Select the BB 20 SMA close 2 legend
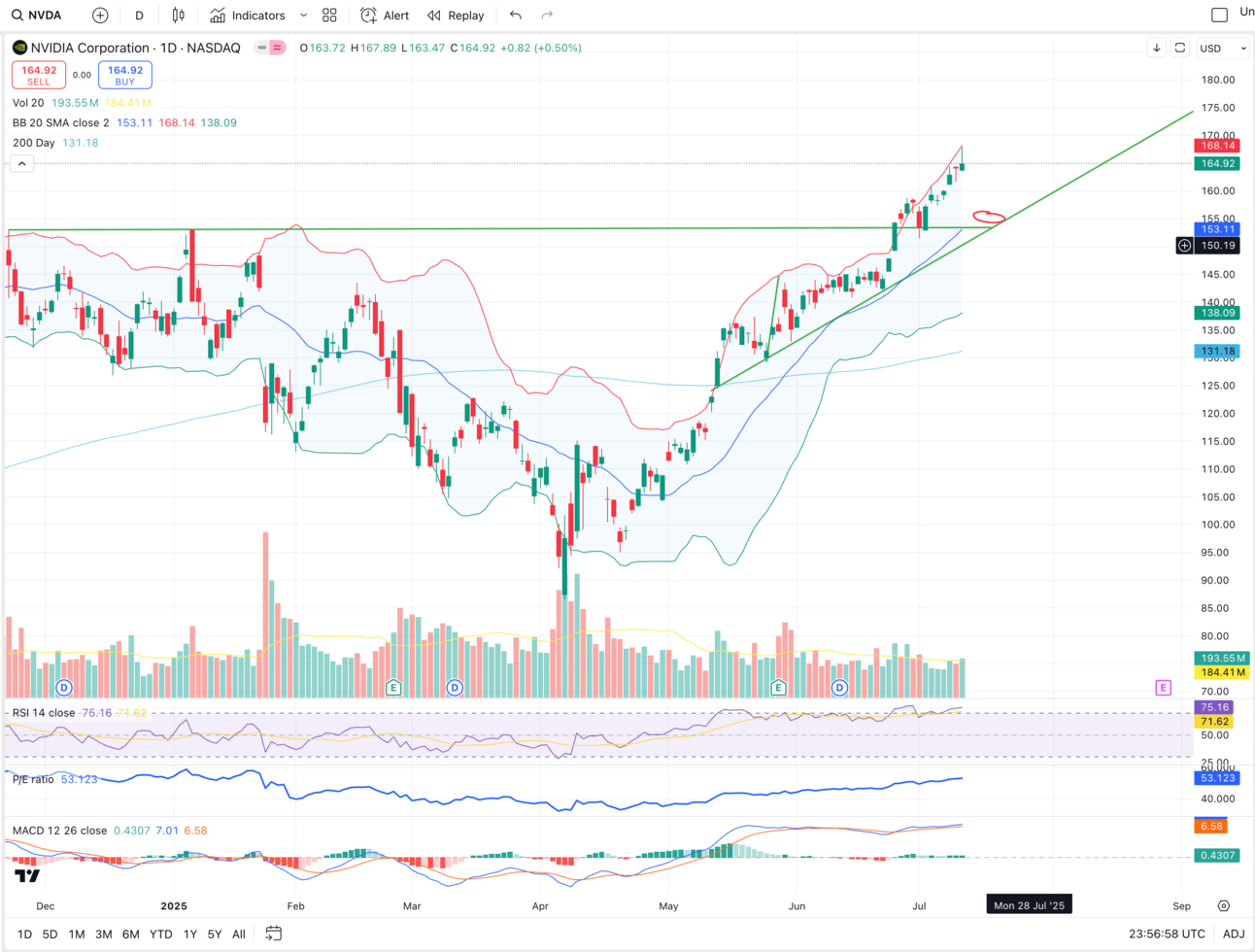 61,122
